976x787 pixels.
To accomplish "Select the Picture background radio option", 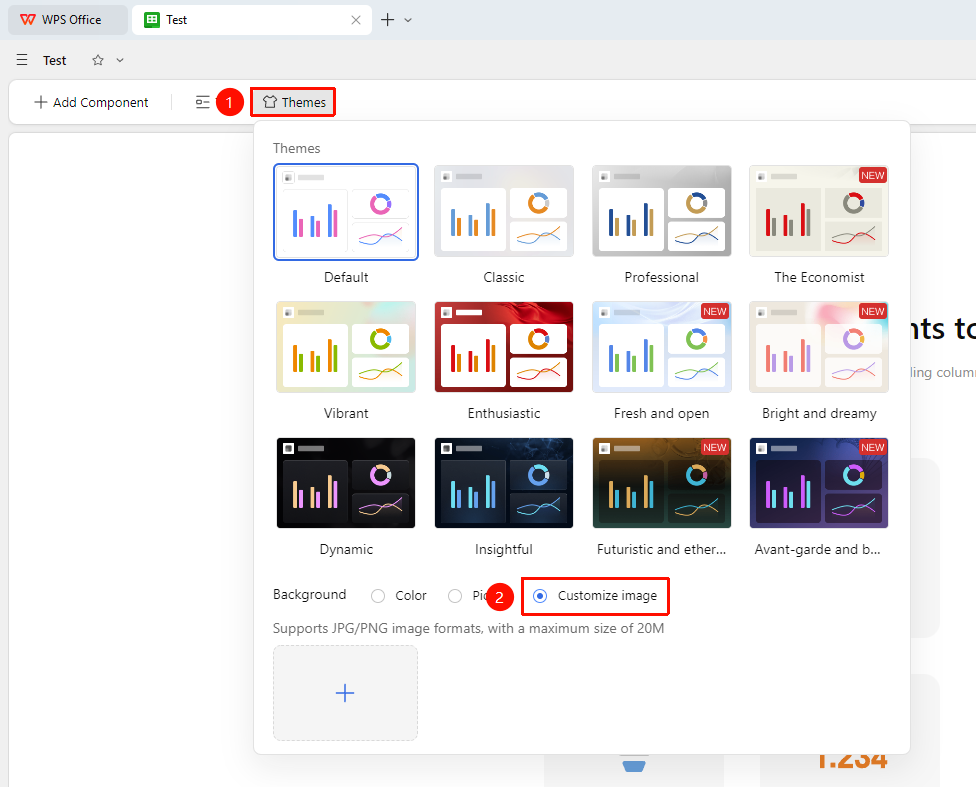I will 455,596.
